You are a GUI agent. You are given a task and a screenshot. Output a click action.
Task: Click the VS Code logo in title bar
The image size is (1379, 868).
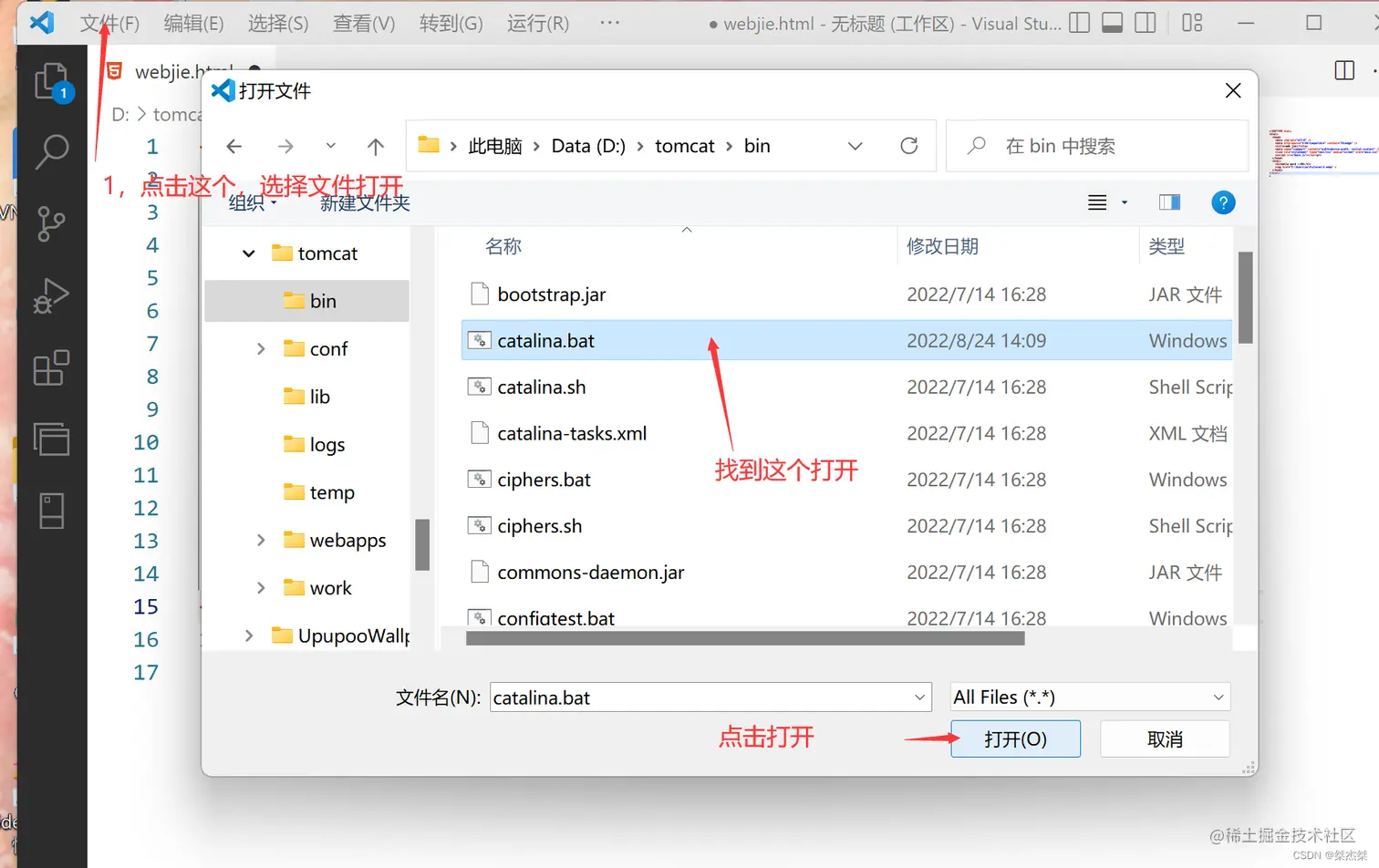pyautogui.click(x=42, y=22)
